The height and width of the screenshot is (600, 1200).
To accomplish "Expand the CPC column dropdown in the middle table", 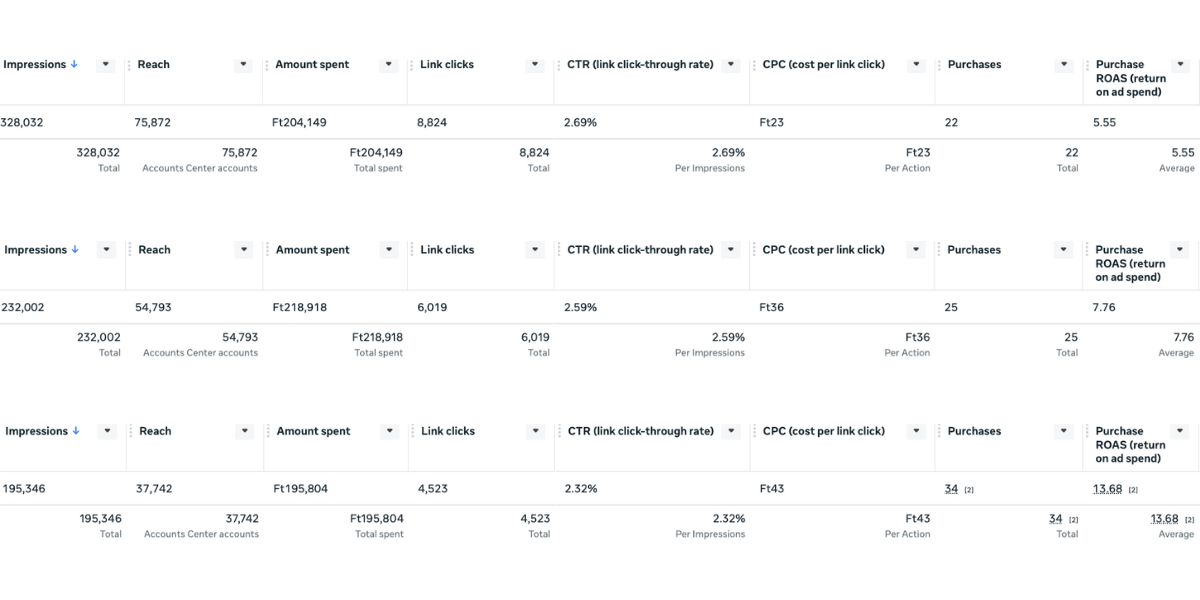I will pyautogui.click(x=916, y=250).
